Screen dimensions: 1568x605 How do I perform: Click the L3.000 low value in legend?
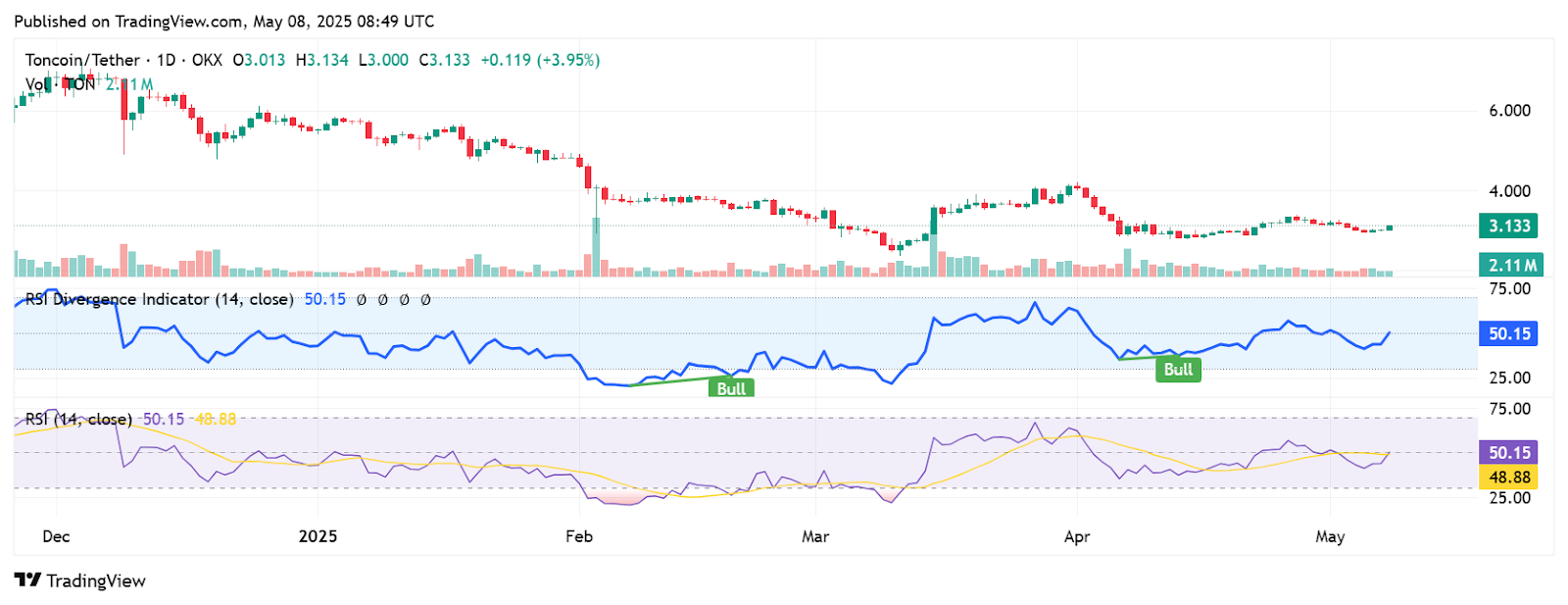coord(383,60)
